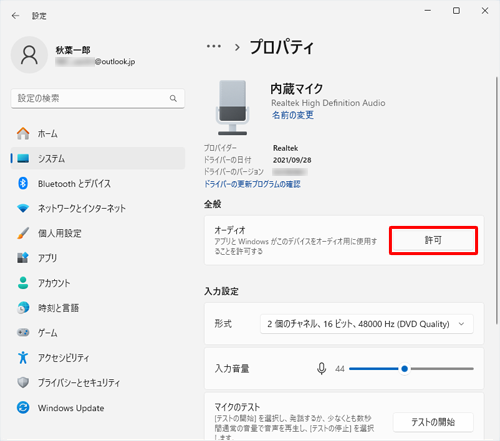The height and width of the screenshot is (441, 500).
Task: Open アプリ settings
Action: click(x=98, y=258)
